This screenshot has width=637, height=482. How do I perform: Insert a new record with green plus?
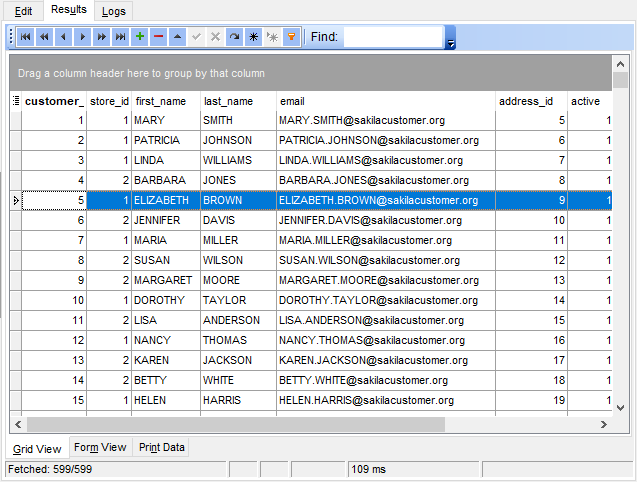pyautogui.click(x=139, y=37)
